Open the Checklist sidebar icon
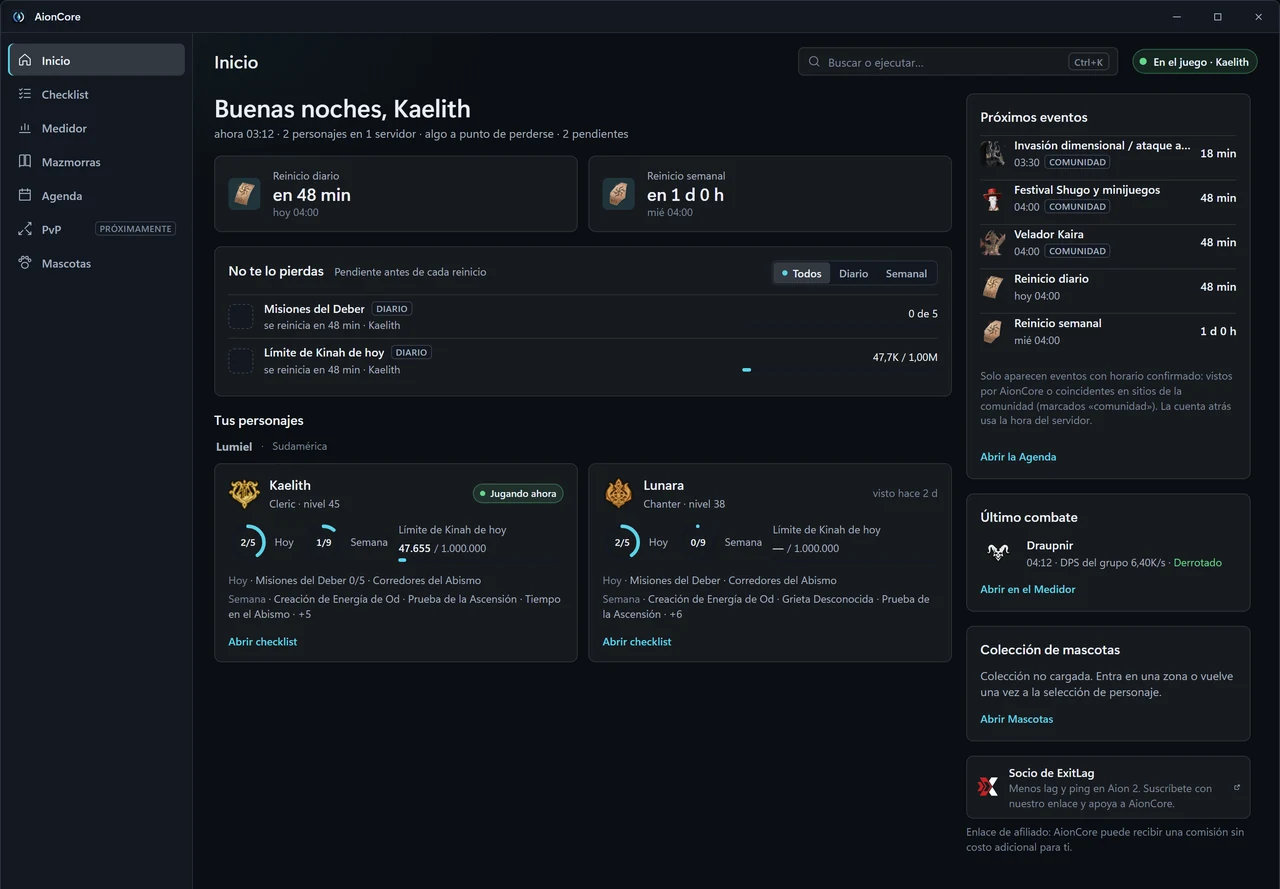1280x889 pixels. coord(25,94)
